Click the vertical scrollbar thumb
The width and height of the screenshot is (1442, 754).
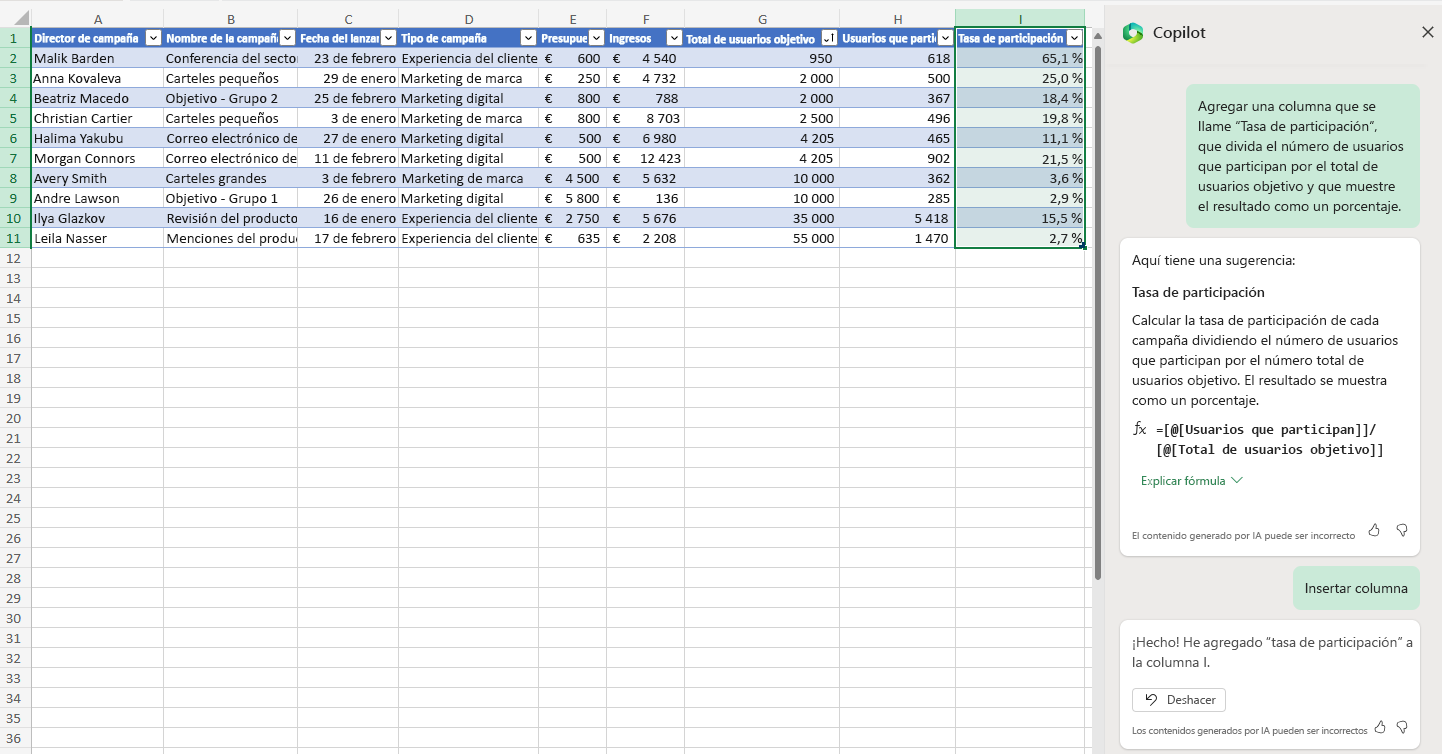1098,311
